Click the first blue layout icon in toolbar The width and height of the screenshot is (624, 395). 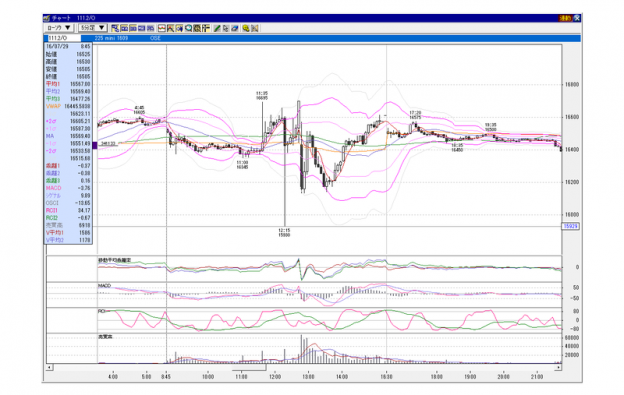(115, 28)
